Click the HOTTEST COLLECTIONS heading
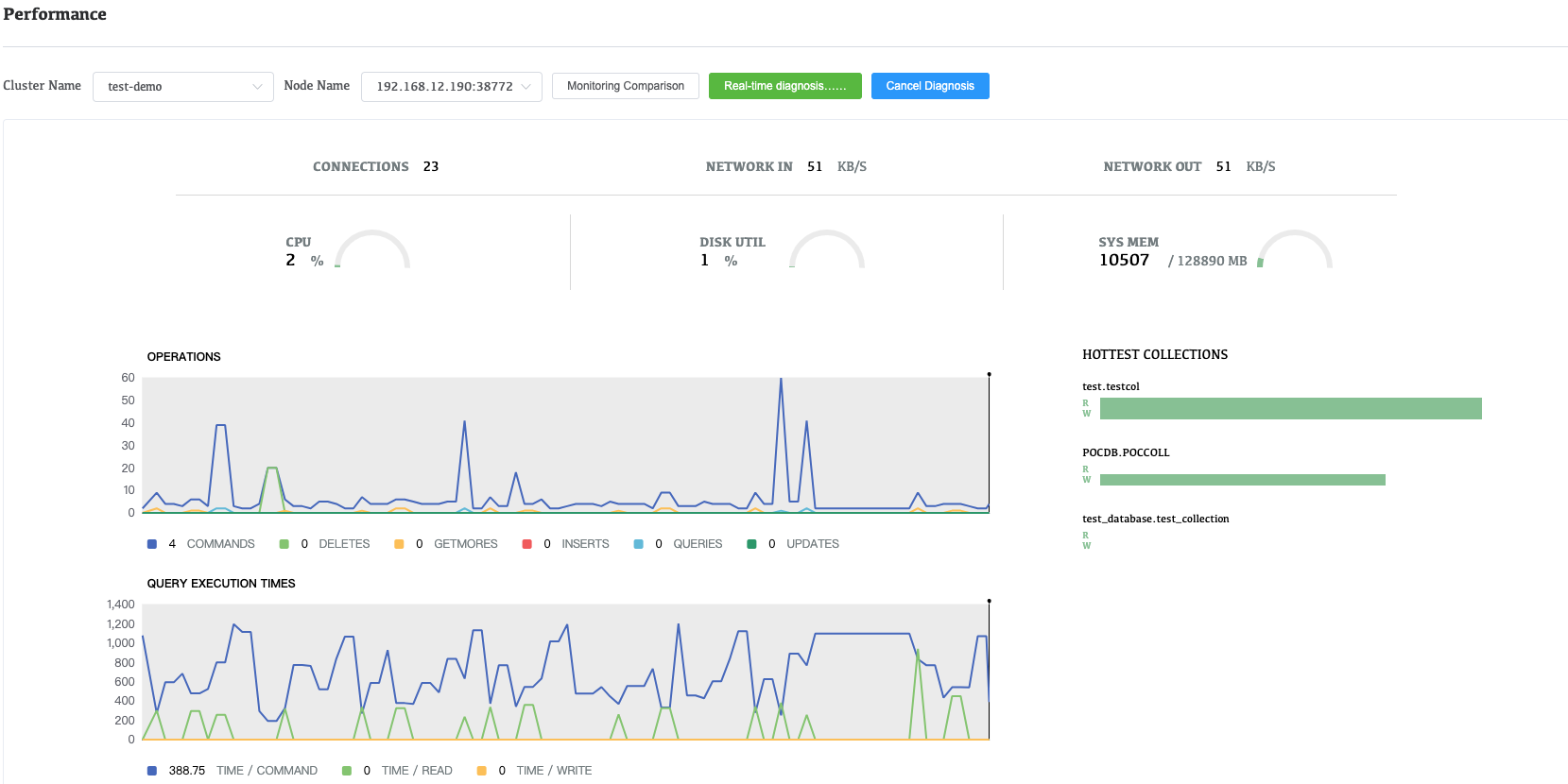This screenshot has width=1568, height=784. coord(1155,354)
